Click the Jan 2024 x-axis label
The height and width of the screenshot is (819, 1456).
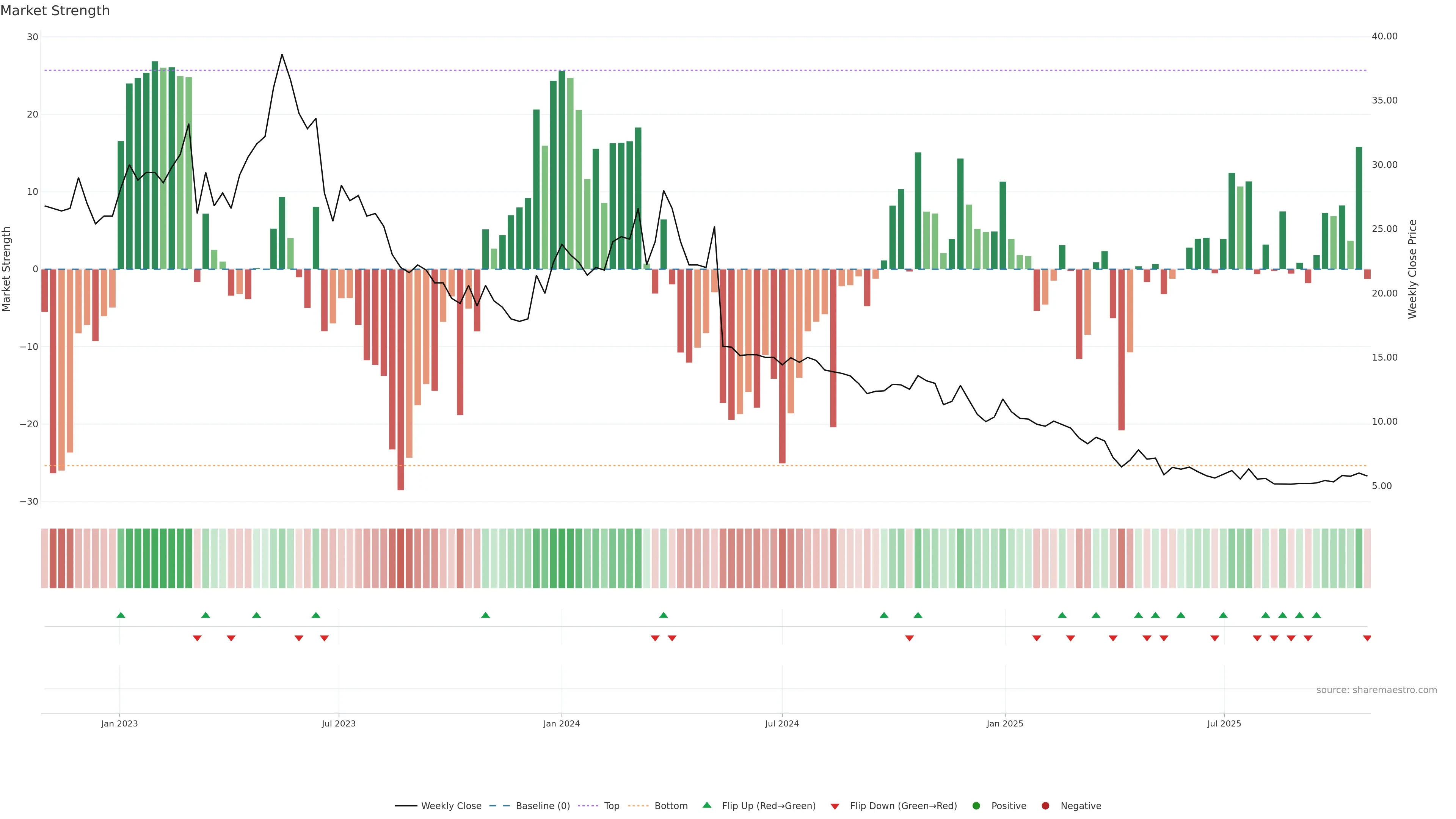tap(561, 723)
